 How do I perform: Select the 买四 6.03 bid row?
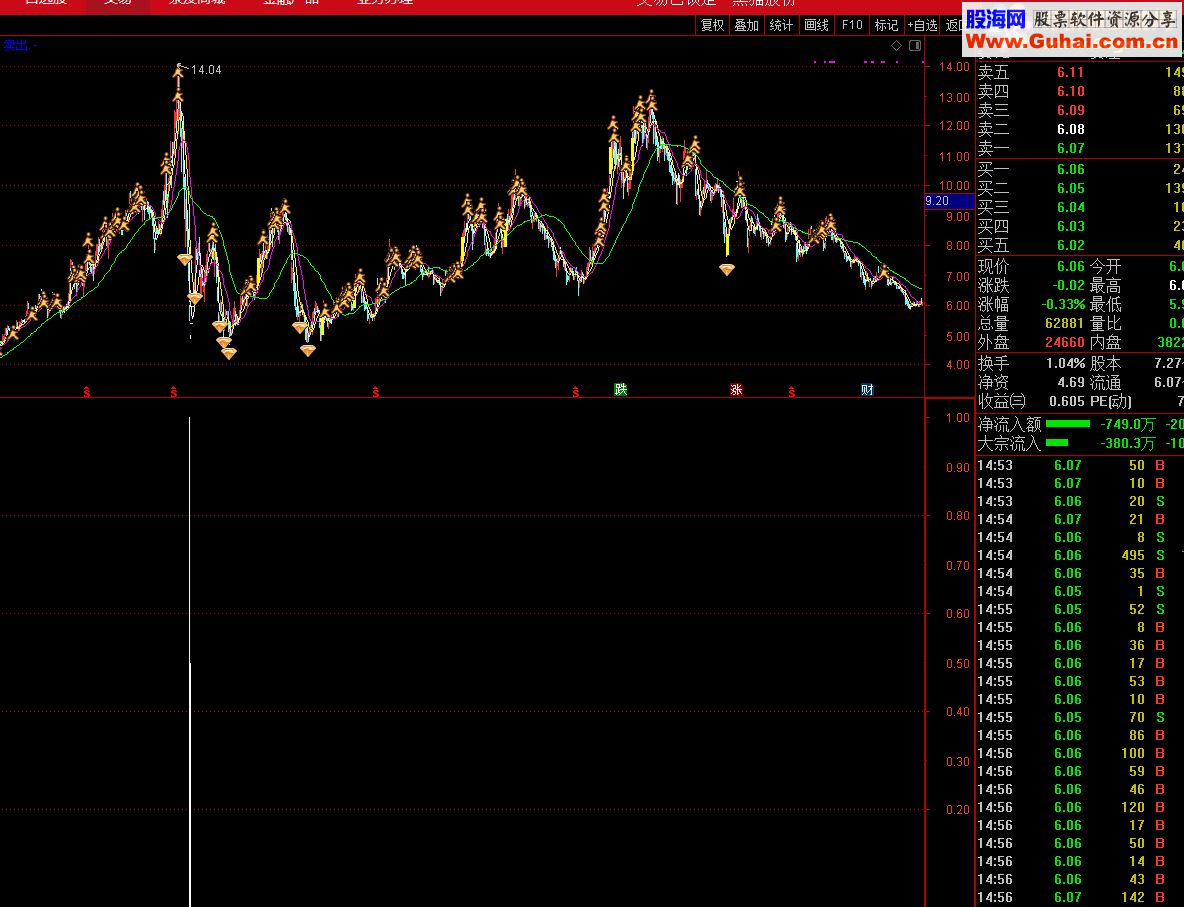[1081, 226]
